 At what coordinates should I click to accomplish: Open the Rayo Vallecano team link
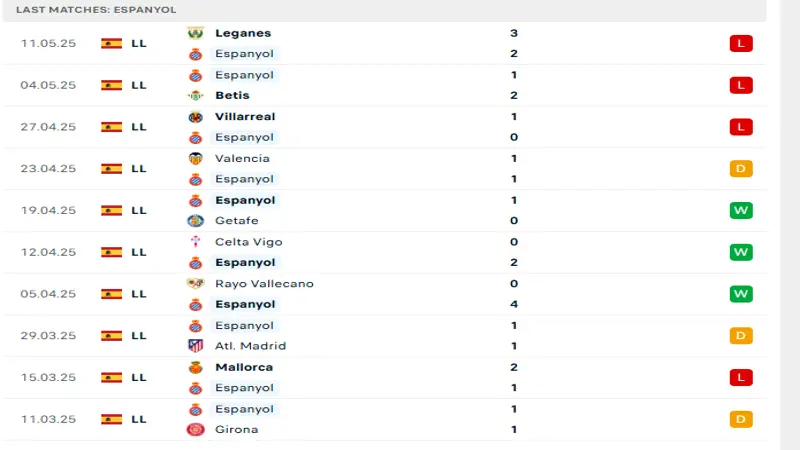click(264, 283)
